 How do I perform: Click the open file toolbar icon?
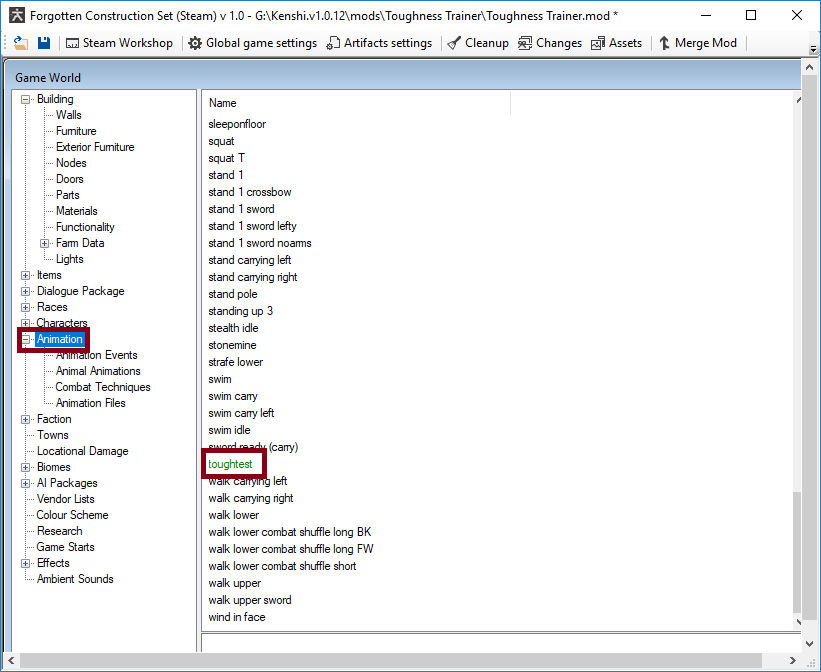(x=20, y=43)
